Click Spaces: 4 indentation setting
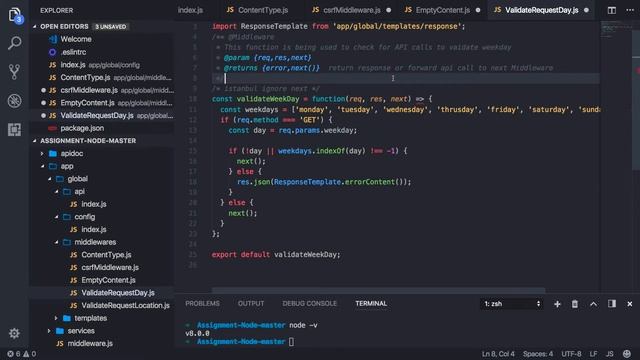Viewport: 640px width, 360px height. (538, 354)
